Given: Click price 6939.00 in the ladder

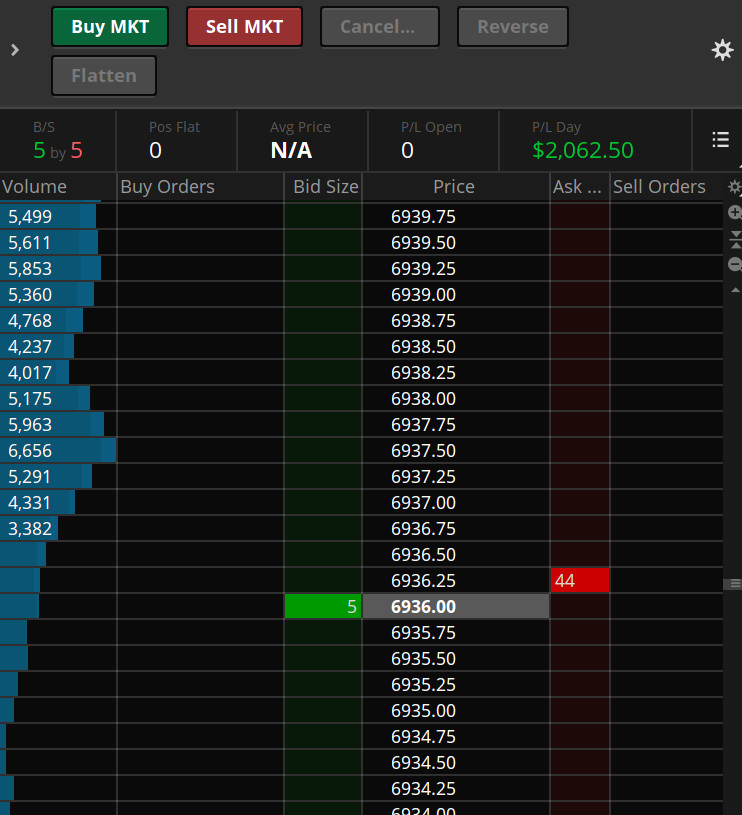Looking at the screenshot, I should coord(423,294).
